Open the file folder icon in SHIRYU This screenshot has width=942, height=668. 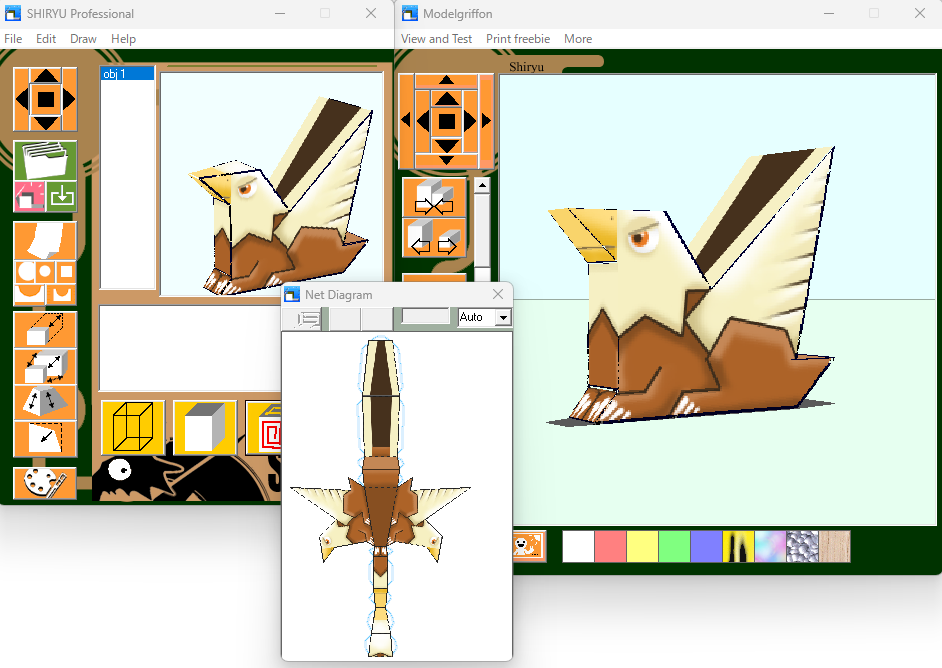45,160
